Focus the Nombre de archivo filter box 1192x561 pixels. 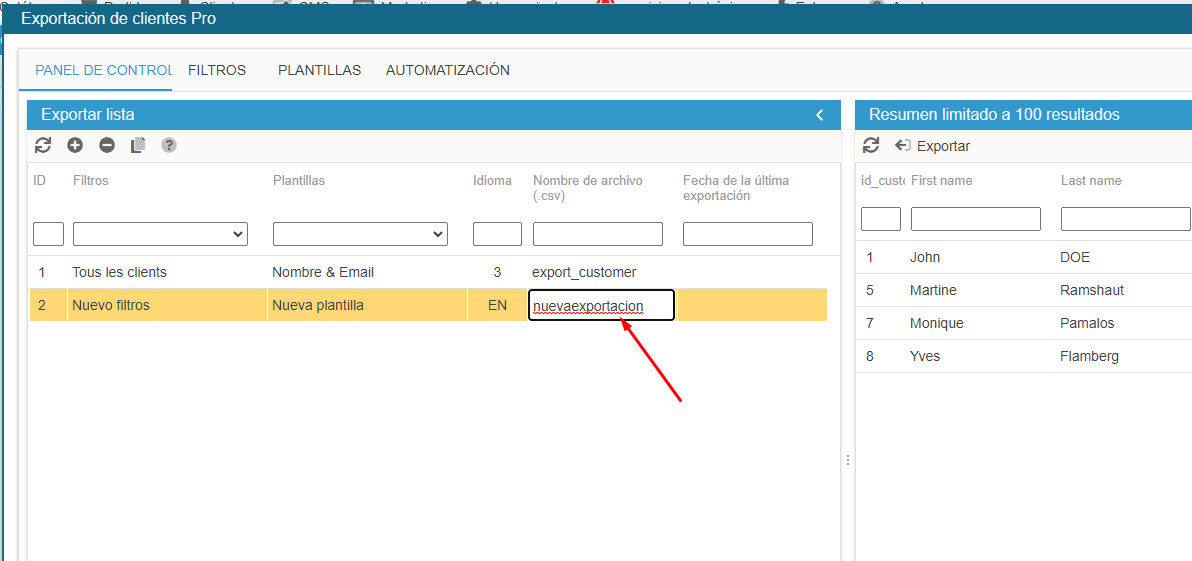click(597, 234)
